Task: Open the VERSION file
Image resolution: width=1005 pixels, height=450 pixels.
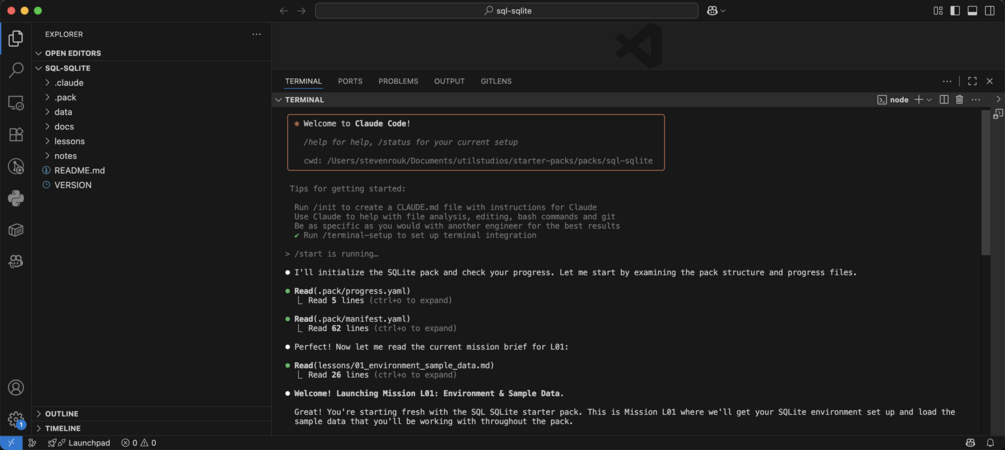Action: (x=151, y=185)
